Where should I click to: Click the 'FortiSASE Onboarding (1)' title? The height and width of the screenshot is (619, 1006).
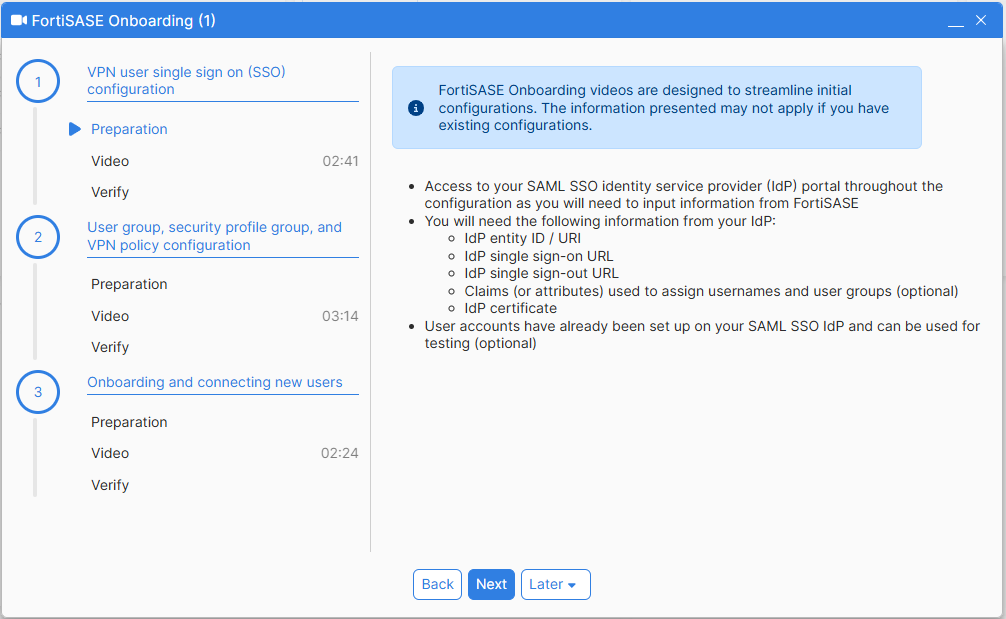pyautogui.click(x=123, y=21)
